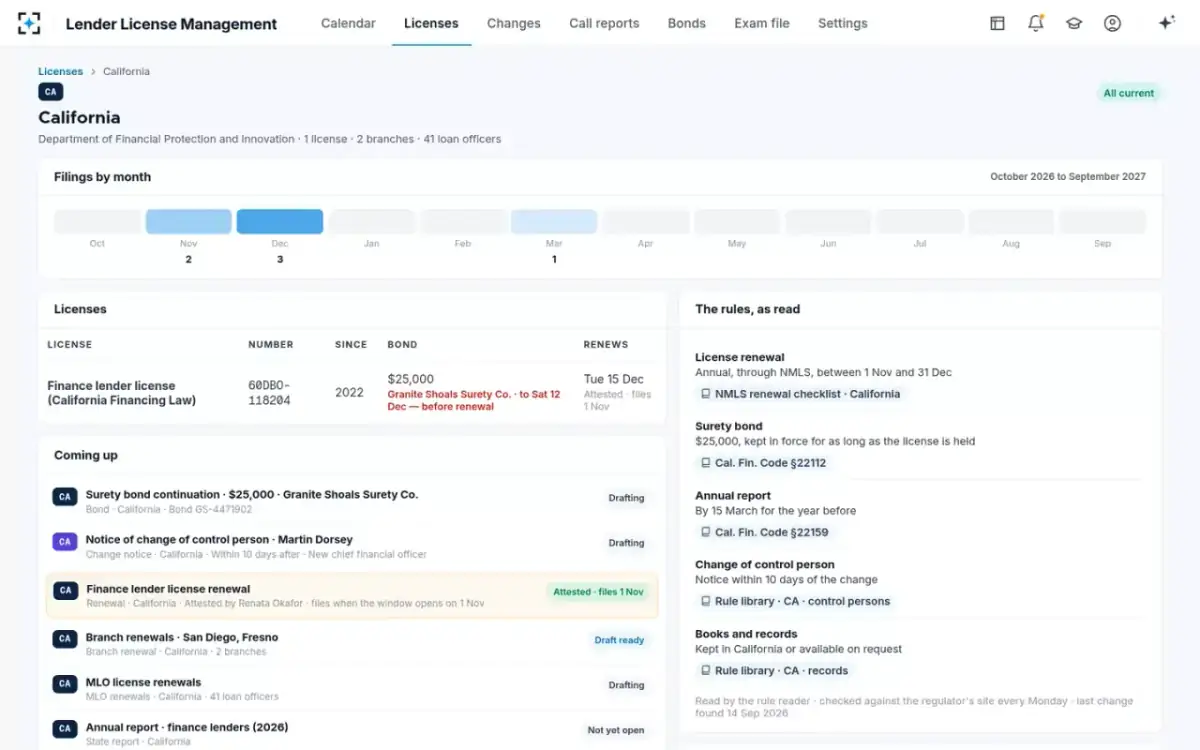This screenshot has width=1200, height=750.
Task: Open the sparkle assistant icon
Action: point(1166,23)
